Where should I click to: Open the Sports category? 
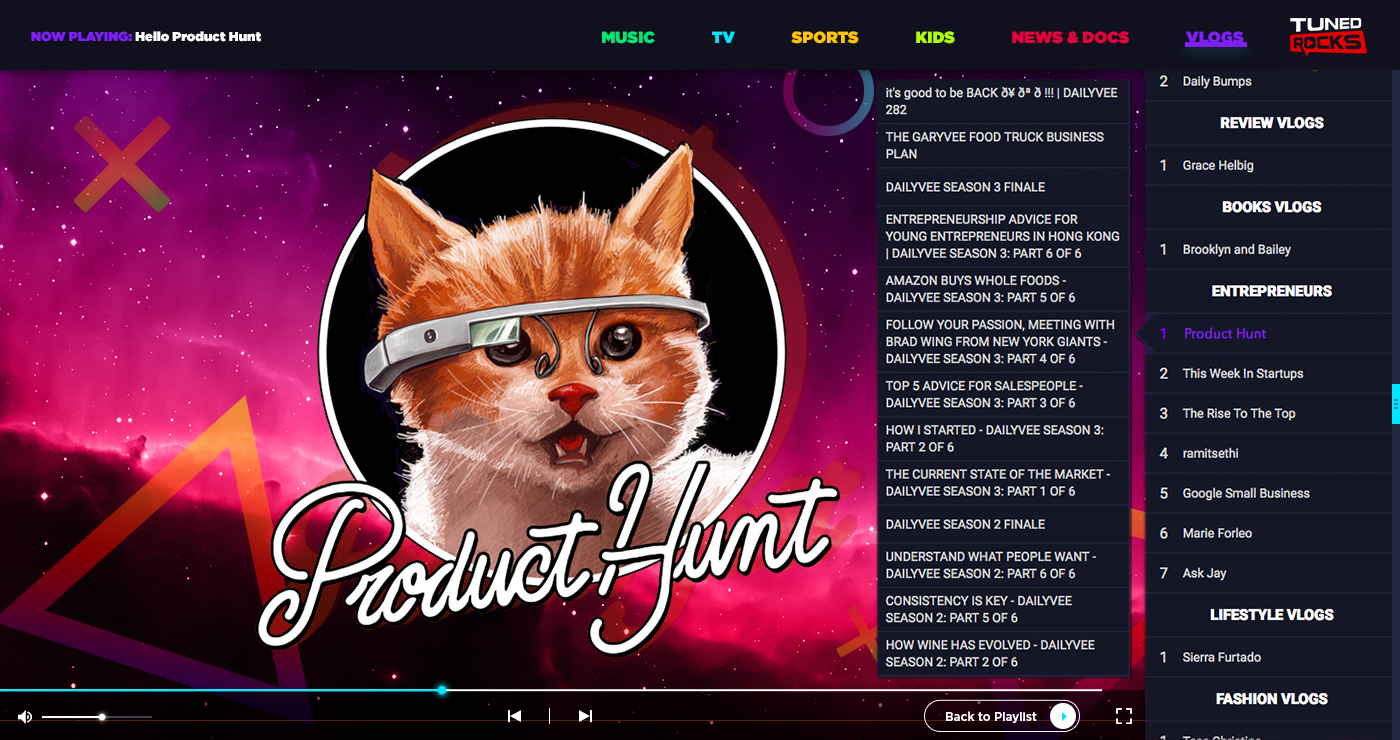coord(825,37)
